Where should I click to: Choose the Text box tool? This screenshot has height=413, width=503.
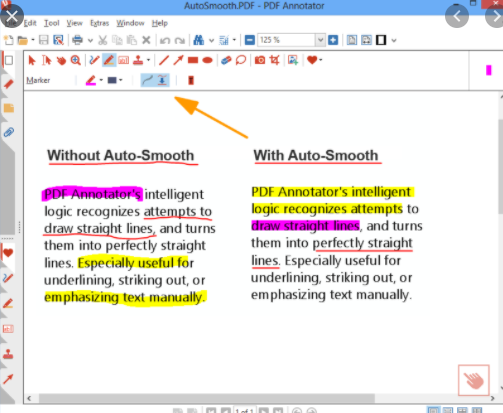124,60
